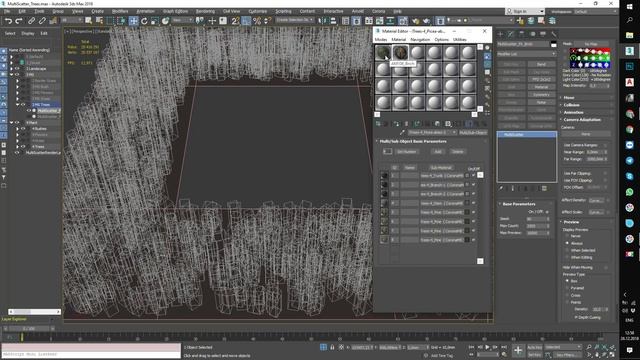Toggle On/Off checkbox for sub-material 1

(473, 176)
